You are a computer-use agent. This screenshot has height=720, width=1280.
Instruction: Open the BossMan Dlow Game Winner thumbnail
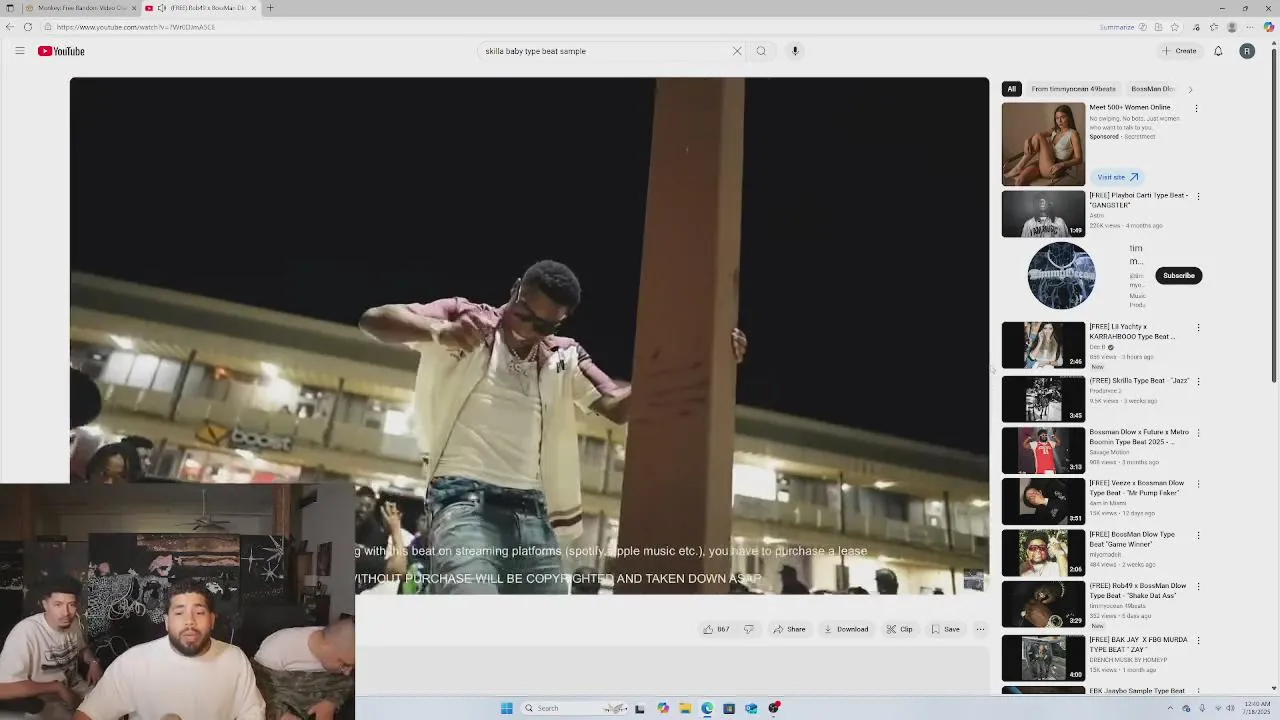[1043, 553]
